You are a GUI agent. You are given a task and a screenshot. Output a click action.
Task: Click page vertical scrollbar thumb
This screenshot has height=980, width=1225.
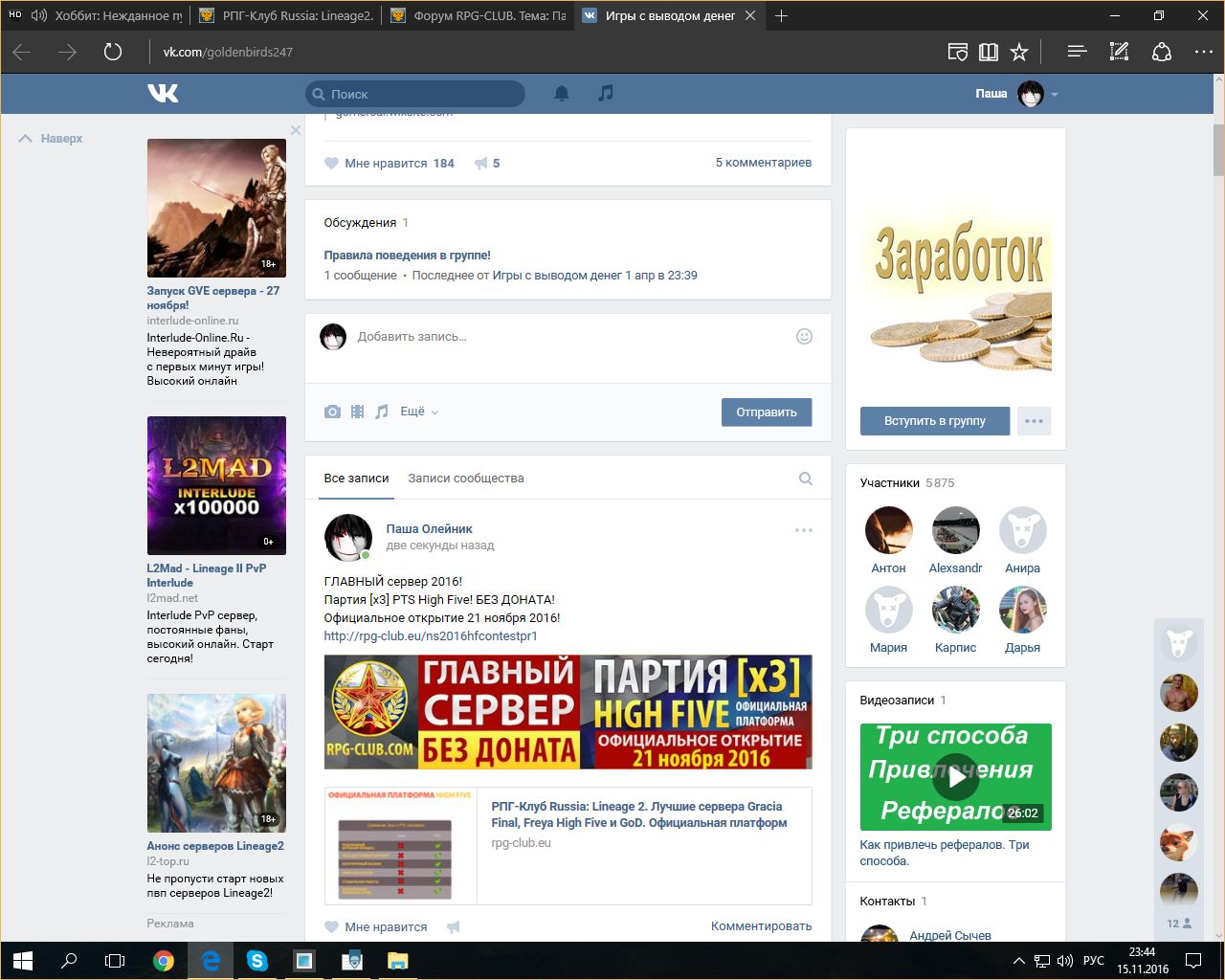1218,150
